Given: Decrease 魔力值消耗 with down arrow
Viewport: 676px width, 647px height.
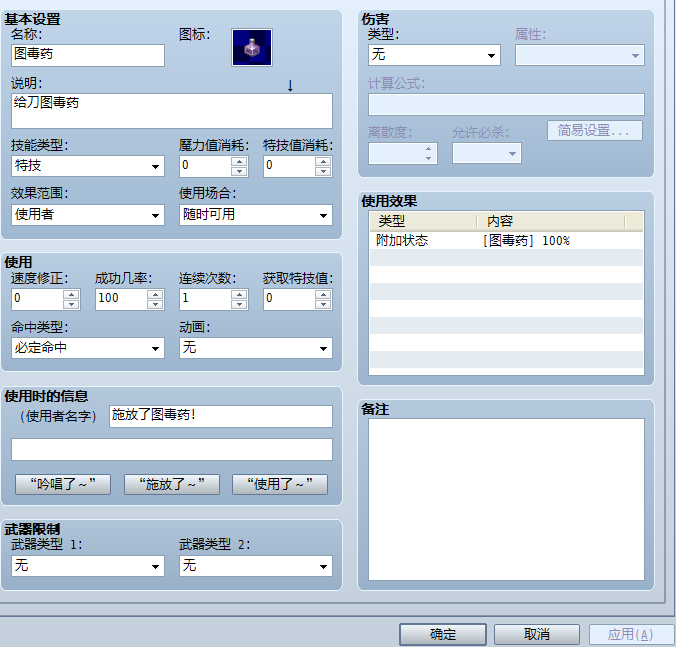Looking at the screenshot, I should pyautogui.click(x=239, y=171).
